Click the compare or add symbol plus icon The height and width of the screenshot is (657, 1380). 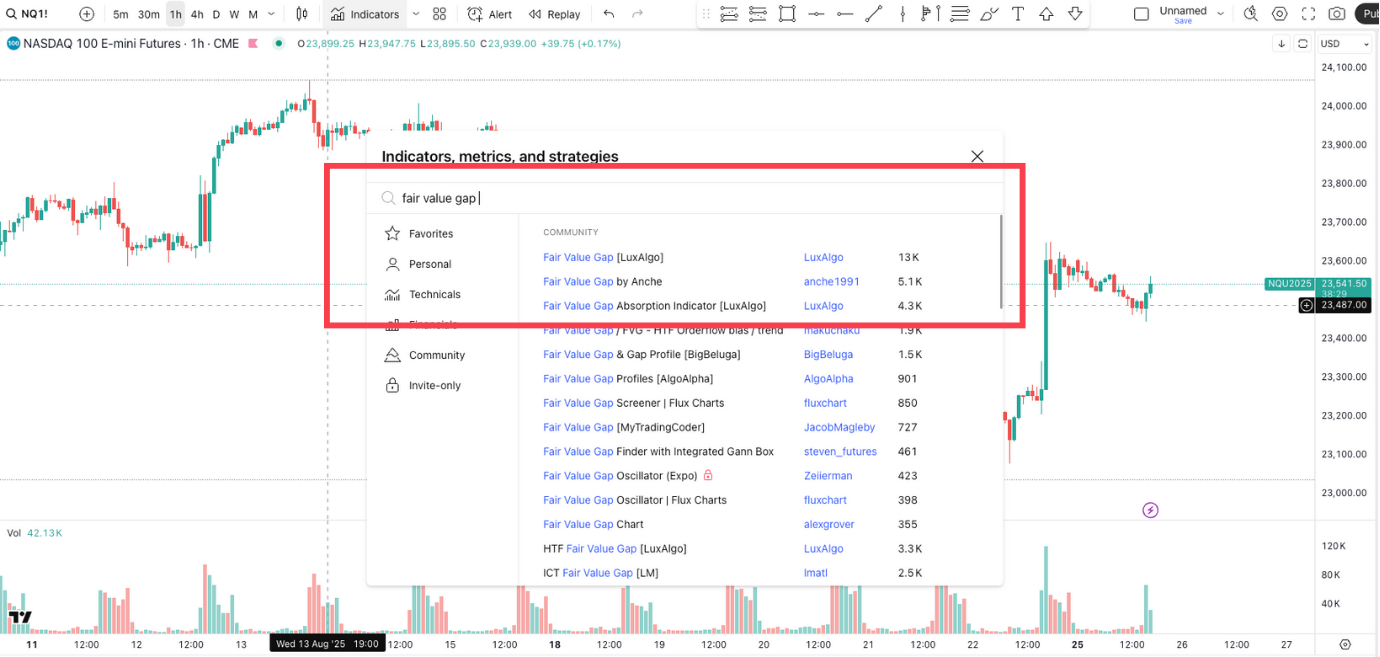coord(87,14)
